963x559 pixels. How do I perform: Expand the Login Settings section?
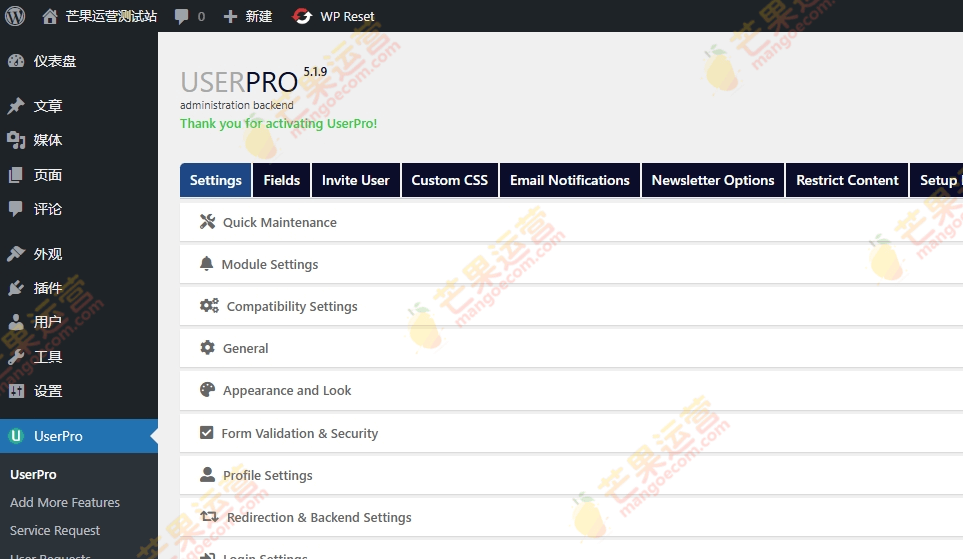tap(571, 550)
